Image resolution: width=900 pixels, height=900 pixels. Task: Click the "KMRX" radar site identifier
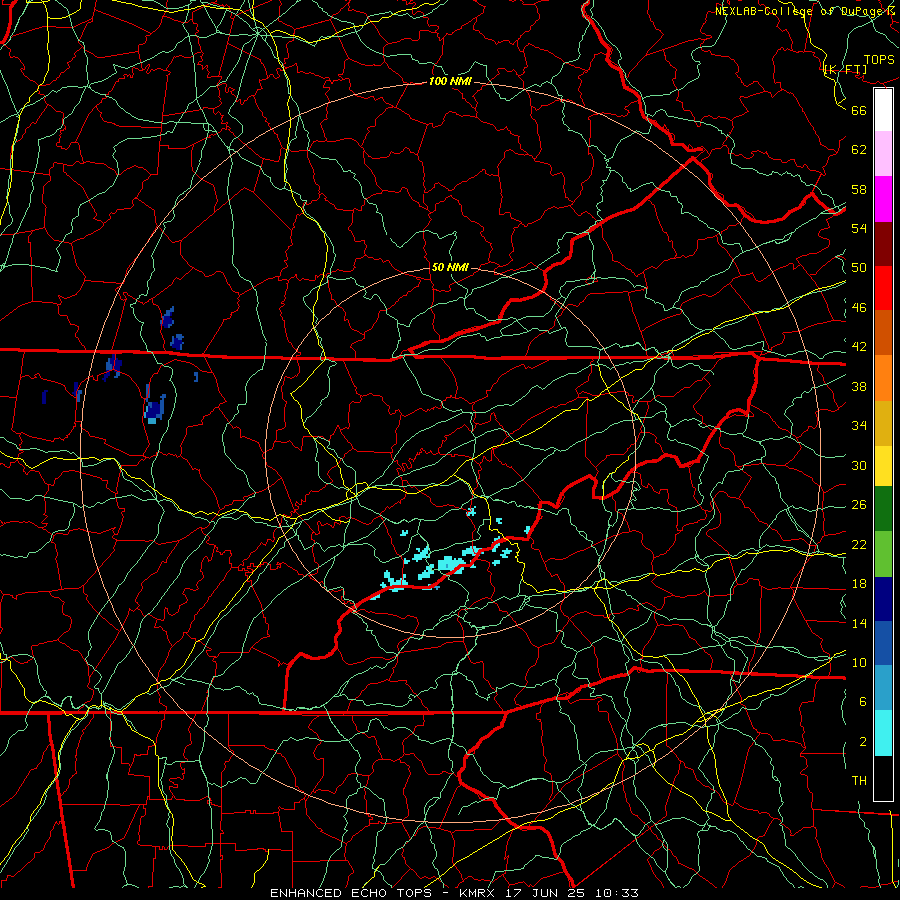point(477,893)
